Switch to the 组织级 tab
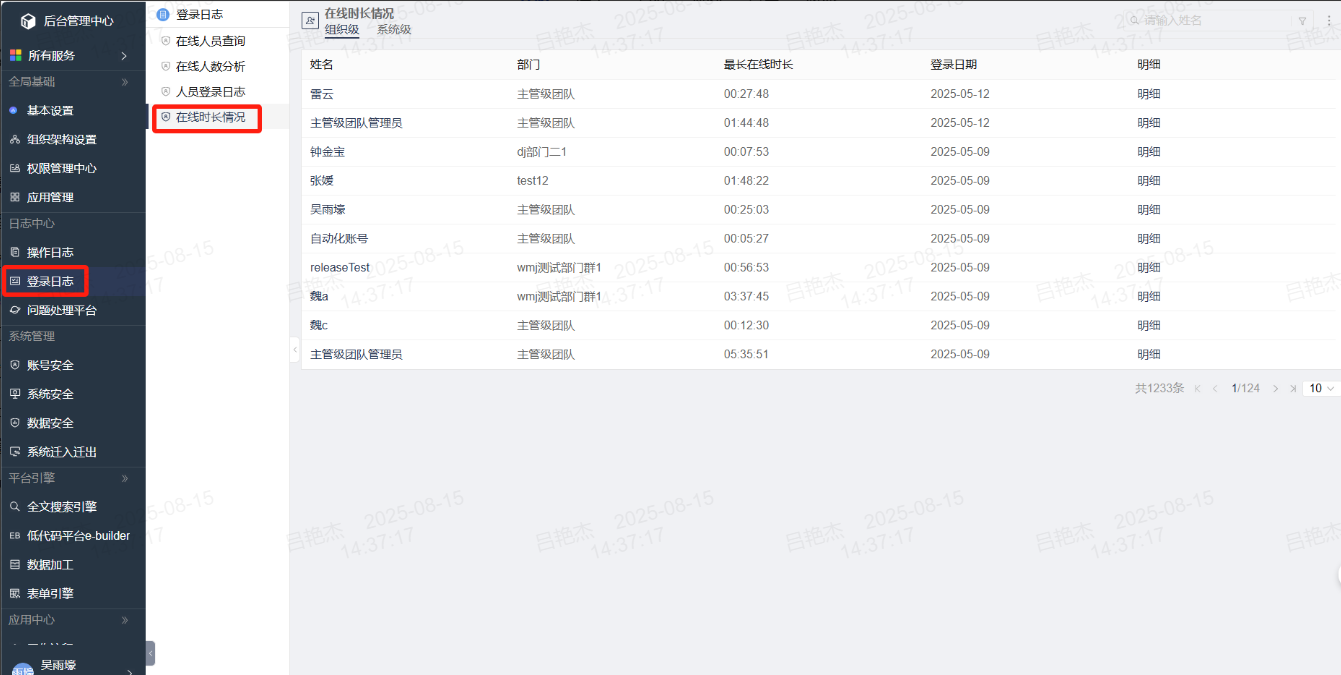The height and width of the screenshot is (675, 1341). click(342, 30)
